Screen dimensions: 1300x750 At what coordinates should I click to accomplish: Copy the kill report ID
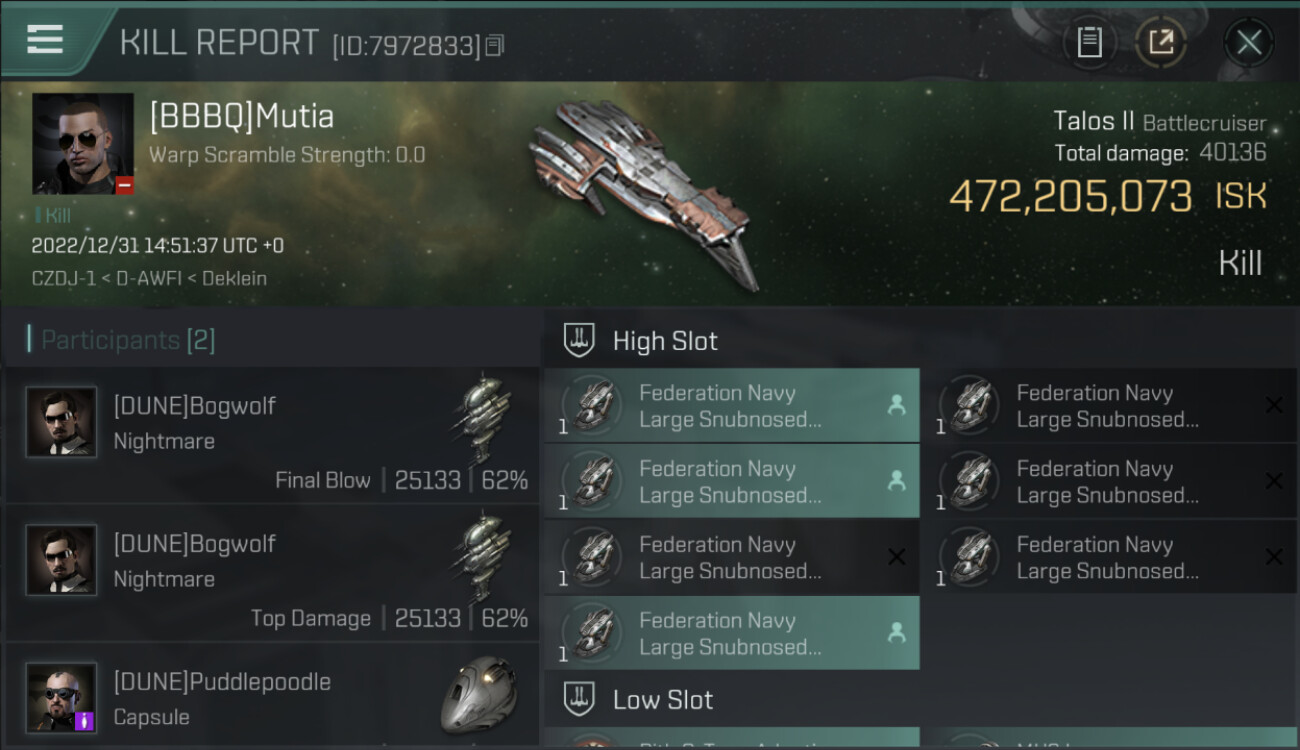[x=495, y=45]
